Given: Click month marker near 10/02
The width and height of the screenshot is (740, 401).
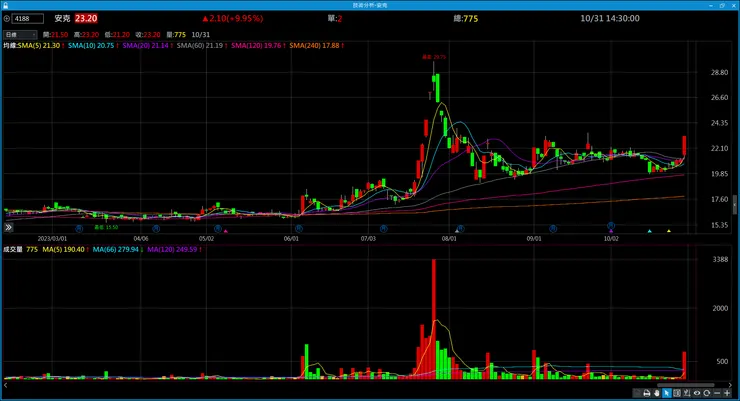Looking at the screenshot, I should [611, 226].
